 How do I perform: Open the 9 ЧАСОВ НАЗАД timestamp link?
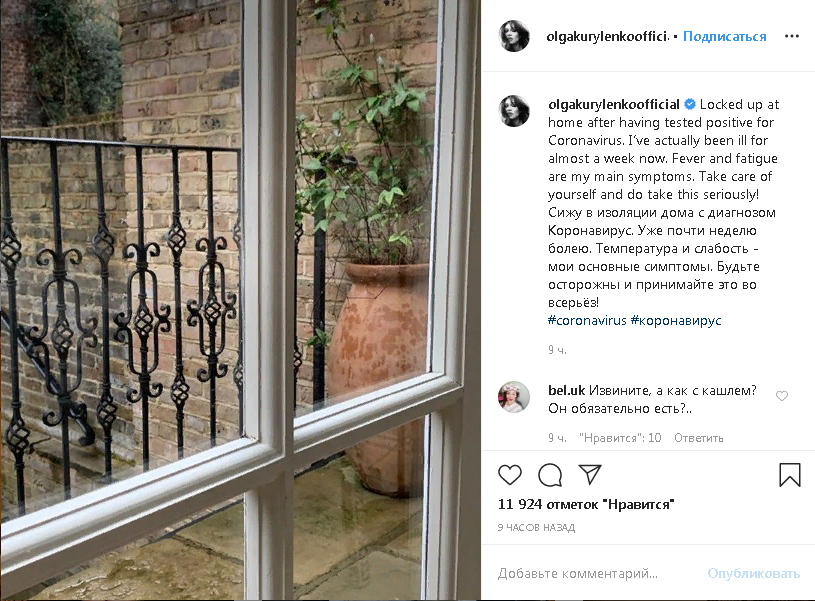pos(536,528)
